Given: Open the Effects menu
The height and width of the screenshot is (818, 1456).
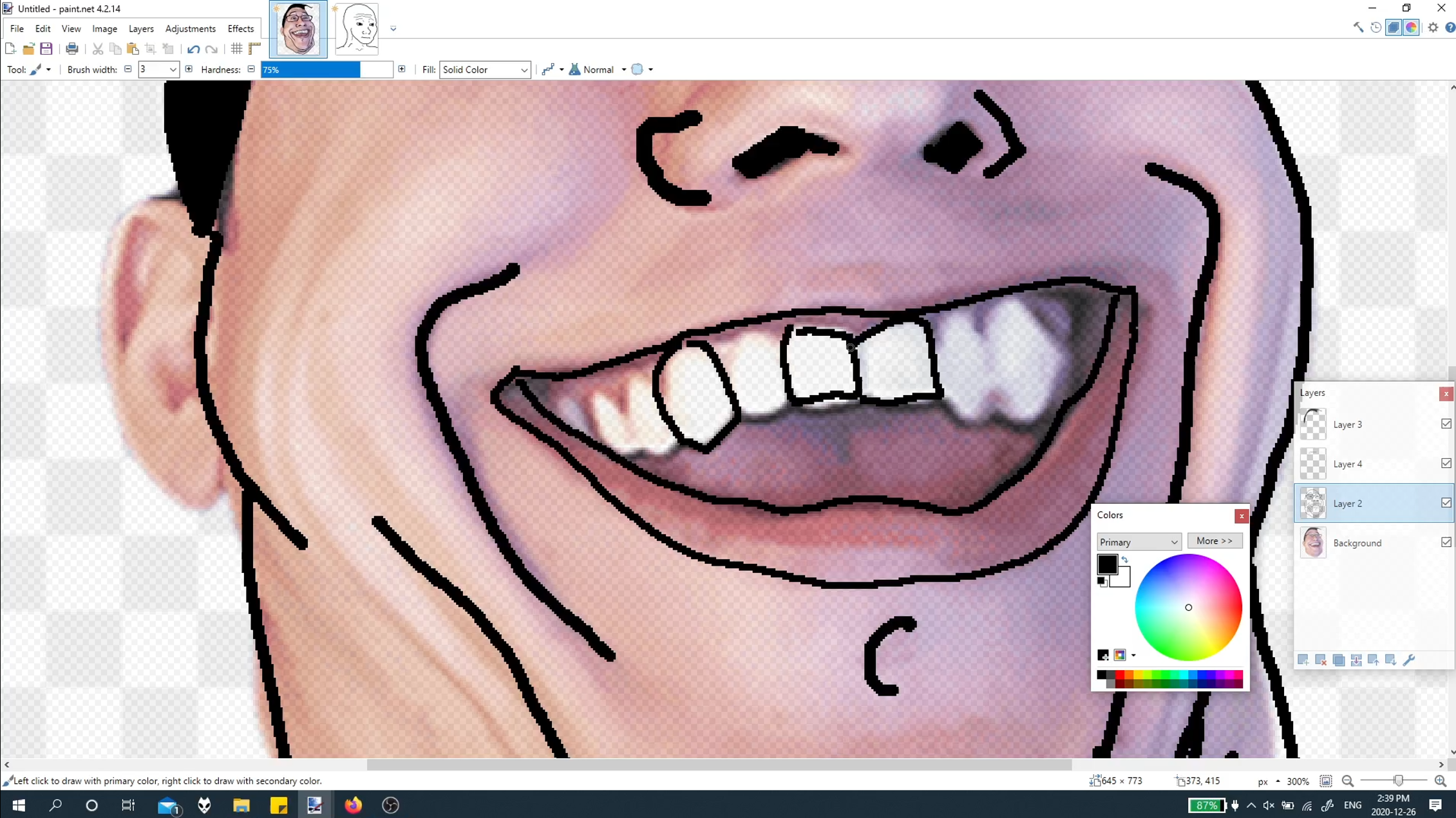Looking at the screenshot, I should point(240,28).
